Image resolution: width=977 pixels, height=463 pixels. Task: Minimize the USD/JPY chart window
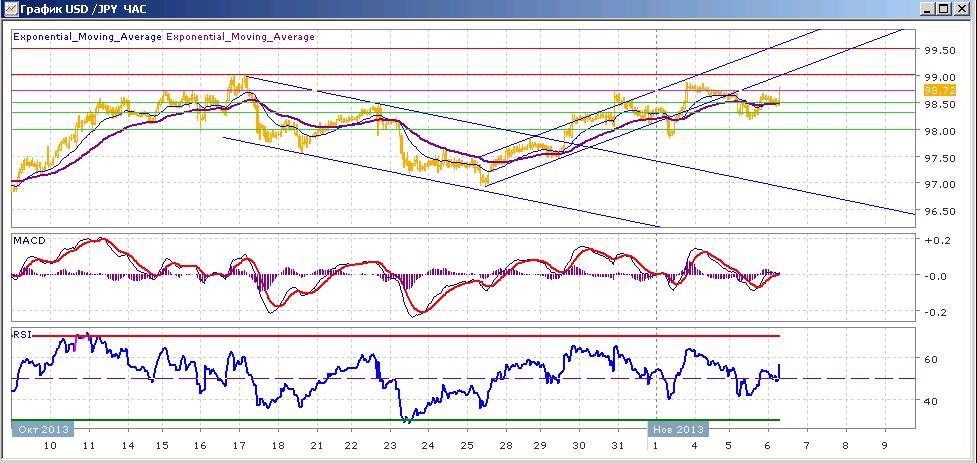click(x=928, y=9)
